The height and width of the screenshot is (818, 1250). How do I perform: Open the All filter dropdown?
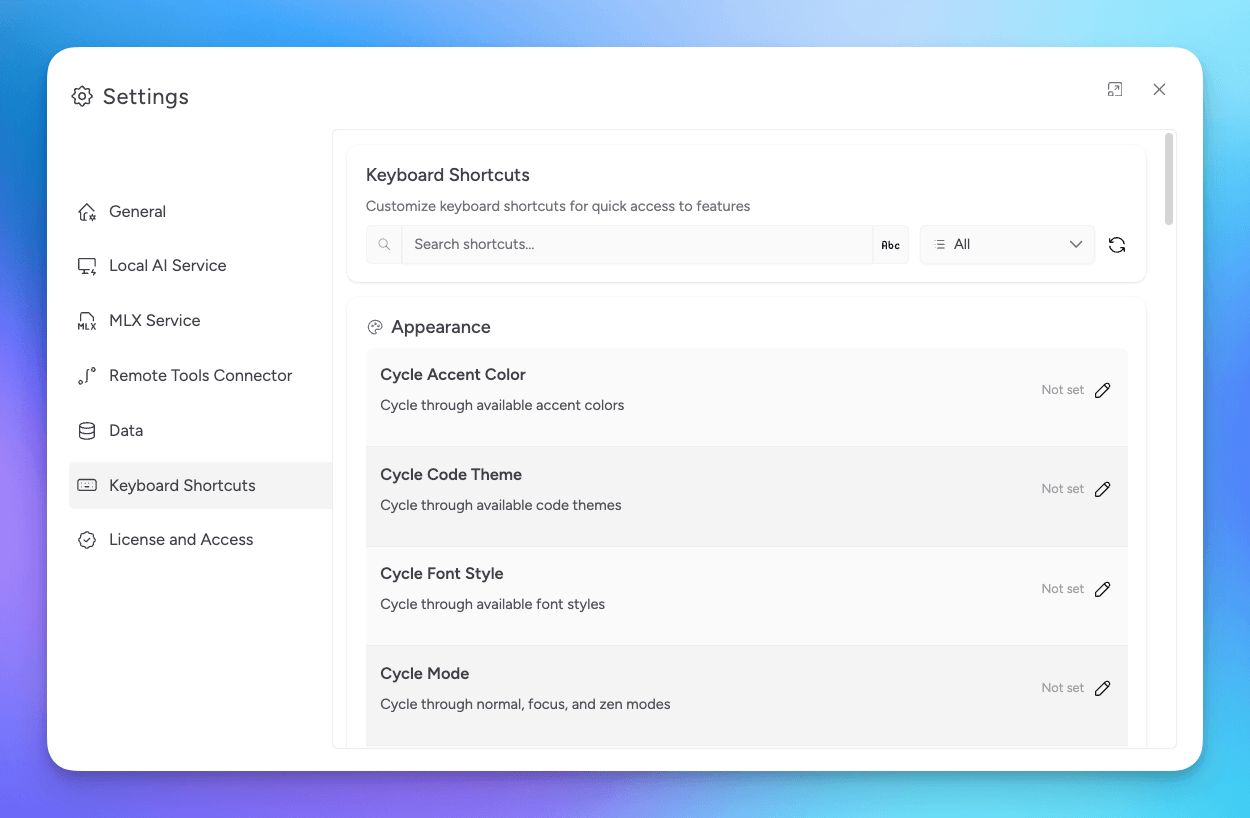coord(1007,244)
